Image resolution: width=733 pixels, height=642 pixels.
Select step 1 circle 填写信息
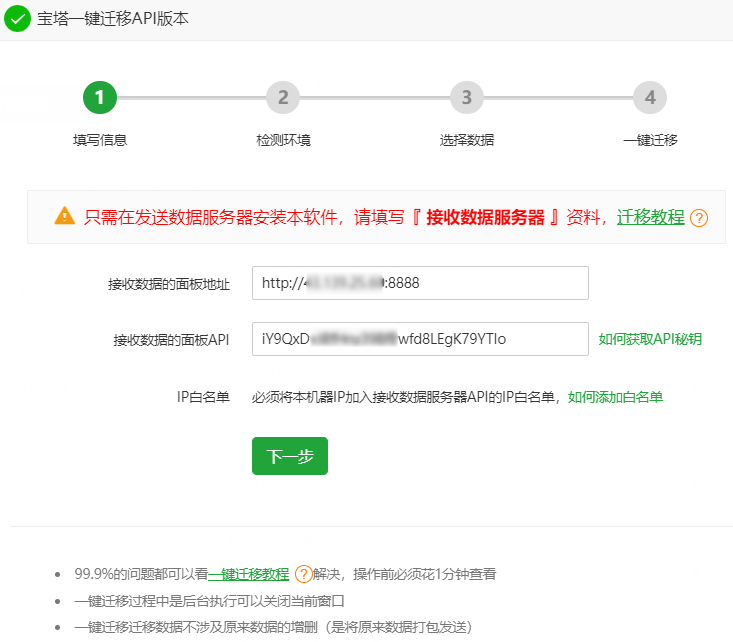click(x=100, y=97)
